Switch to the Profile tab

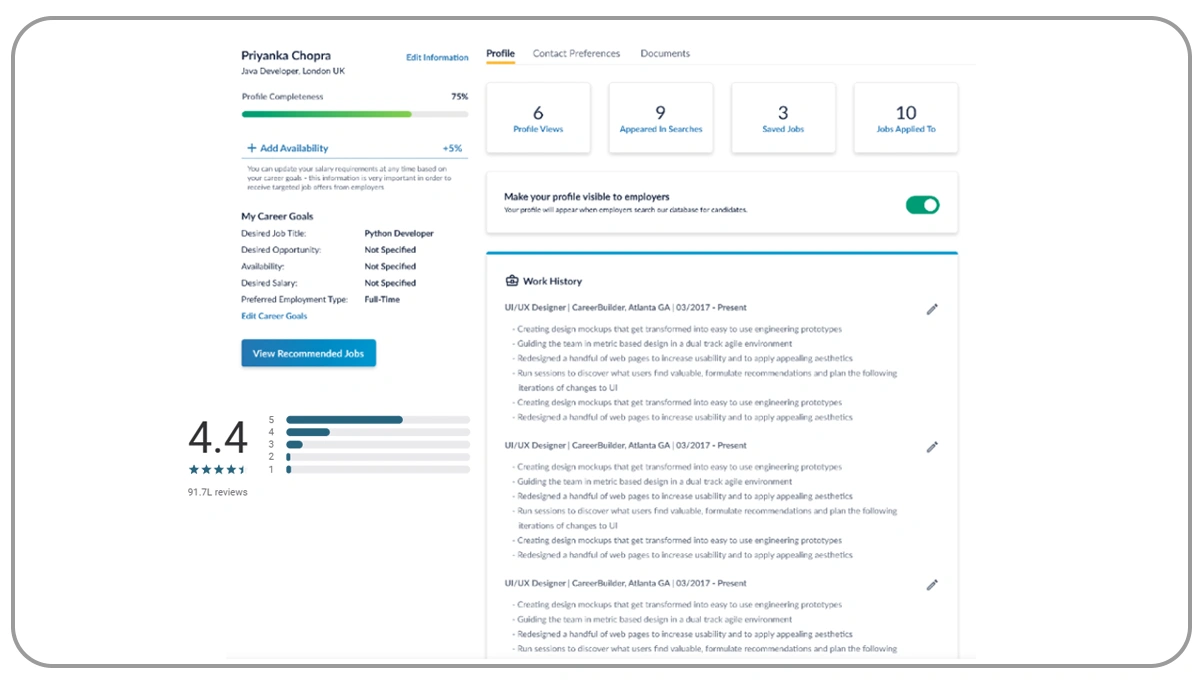[500, 54]
